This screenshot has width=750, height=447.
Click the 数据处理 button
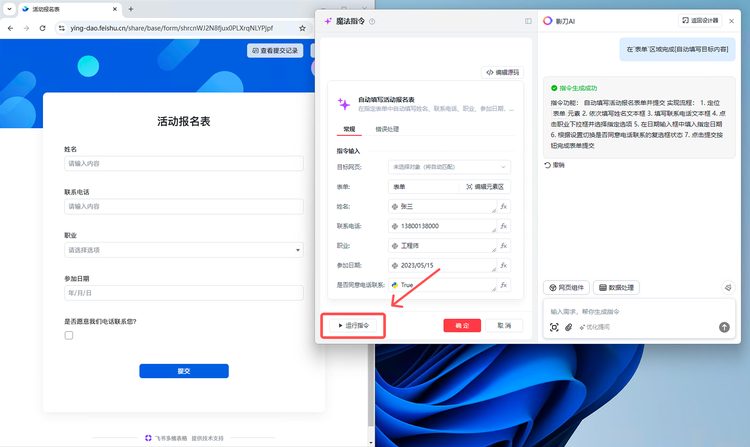click(x=617, y=287)
